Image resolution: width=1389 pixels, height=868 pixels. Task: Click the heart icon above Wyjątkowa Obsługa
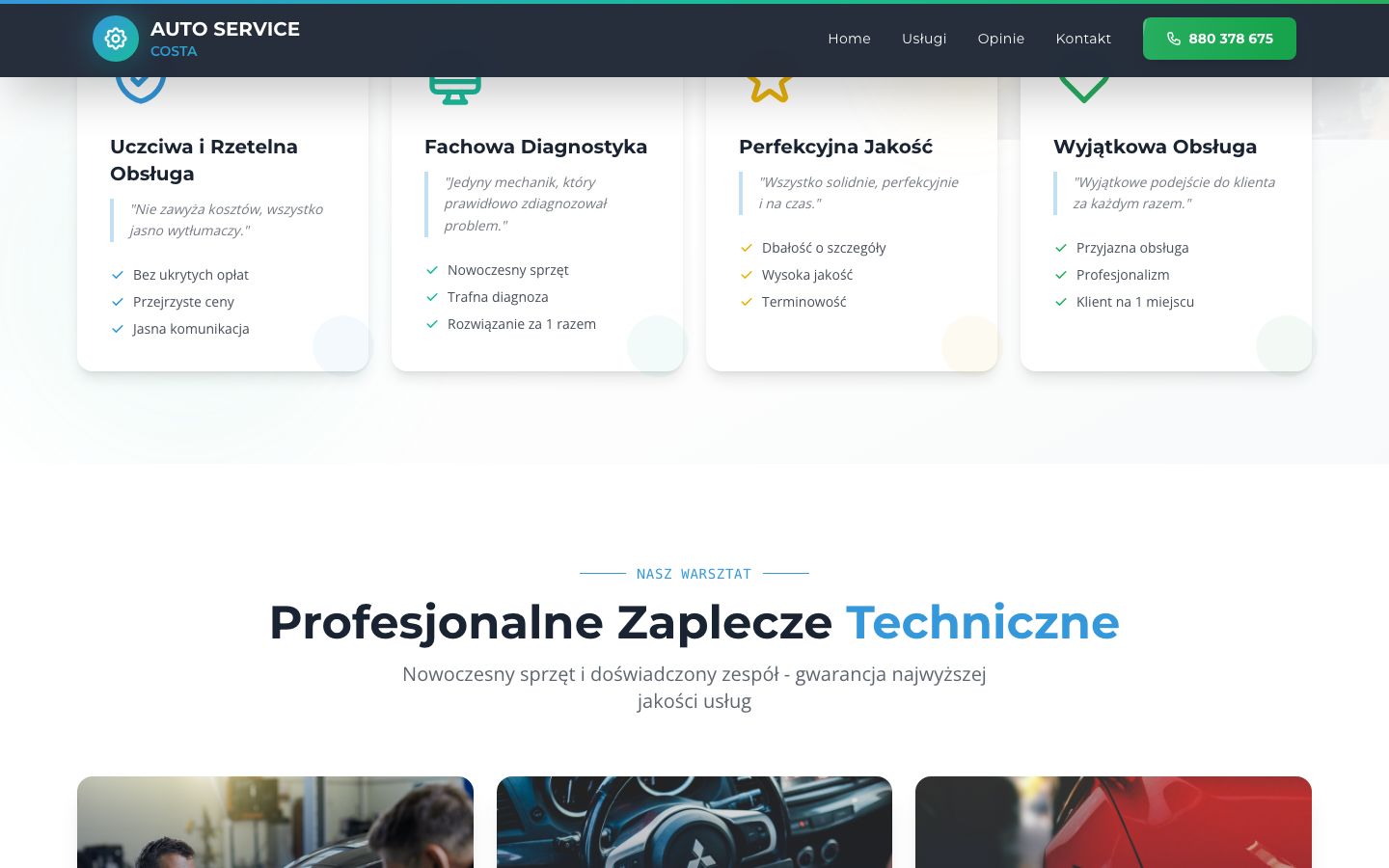point(1084,90)
